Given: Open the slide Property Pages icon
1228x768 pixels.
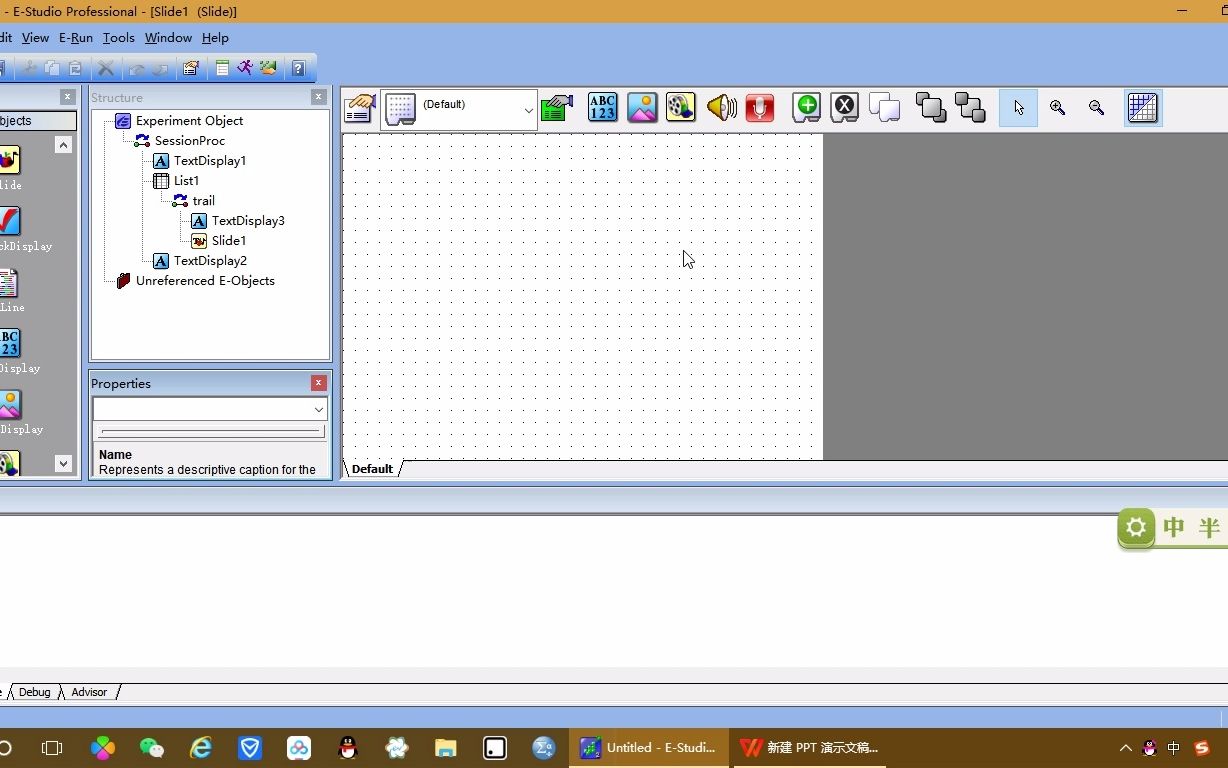Looking at the screenshot, I should [x=360, y=108].
